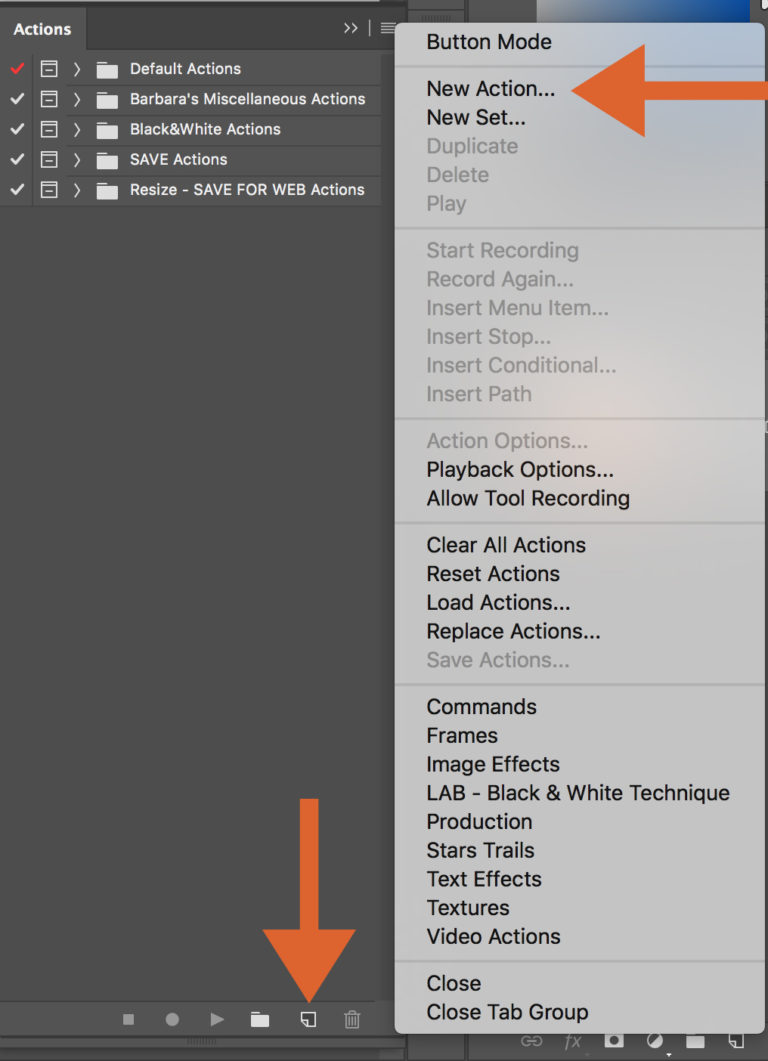Screen dimensions: 768x1061
Task: Expand Barbara's Miscellaneous Actions set
Action: click(x=77, y=99)
